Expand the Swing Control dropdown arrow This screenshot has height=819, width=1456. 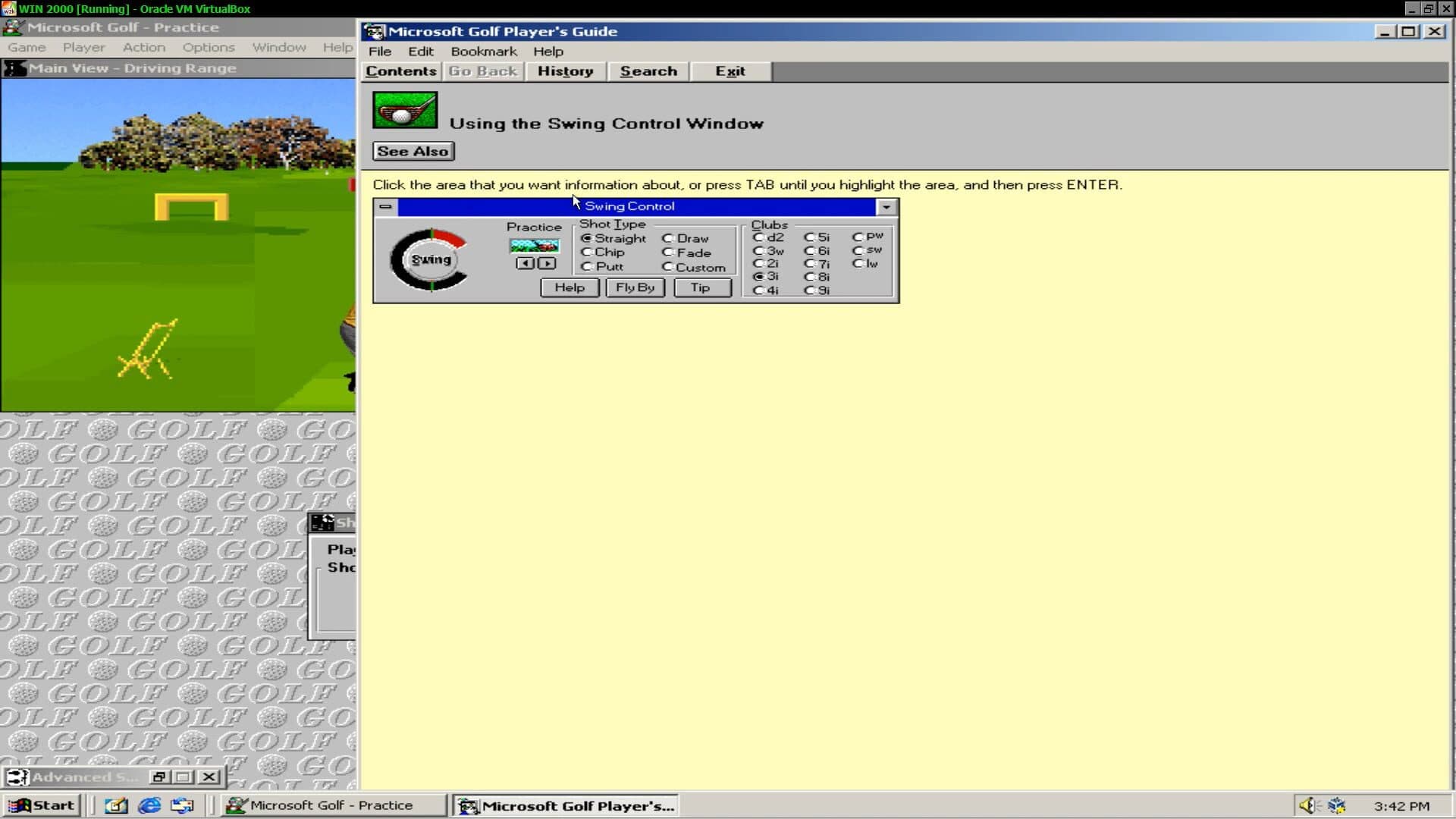pyautogui.click(x=886, y=207)
